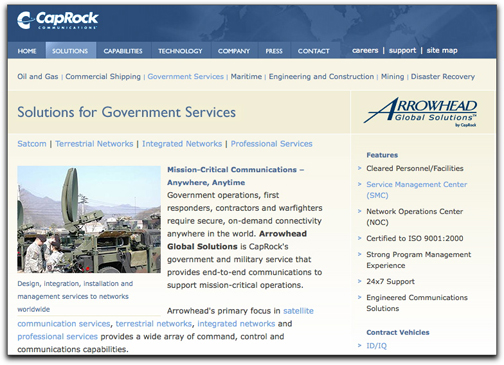
Task: Click the arrow bullet beside Service Management Center
Action: tap(360, 184)
